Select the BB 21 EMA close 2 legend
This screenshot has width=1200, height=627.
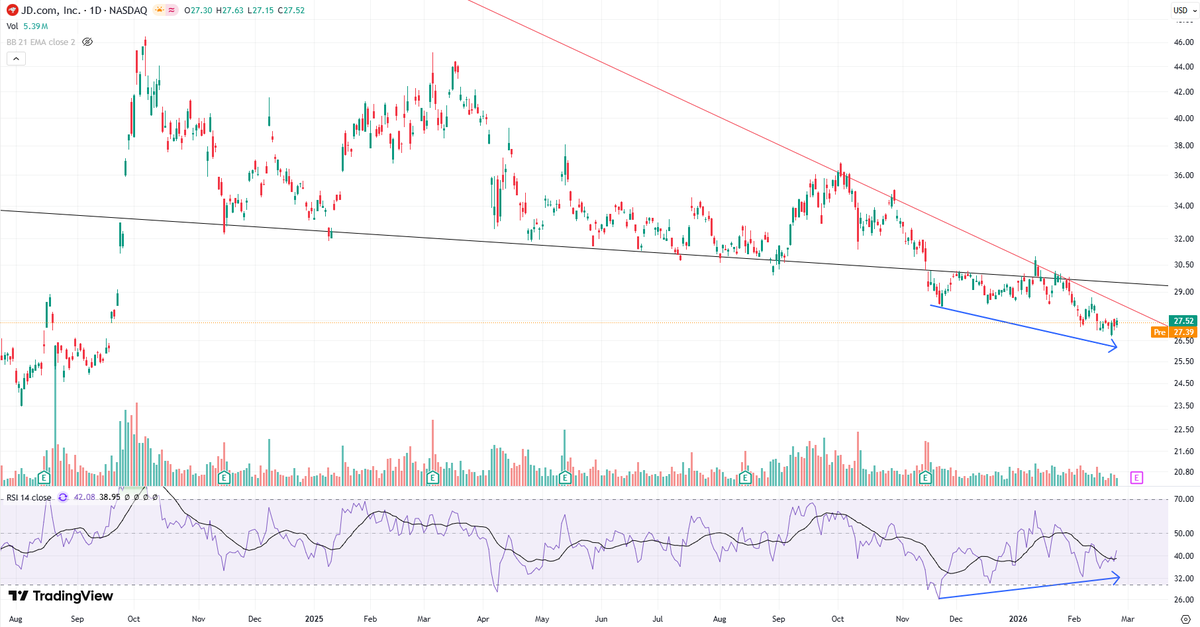[x=39, y=42]
